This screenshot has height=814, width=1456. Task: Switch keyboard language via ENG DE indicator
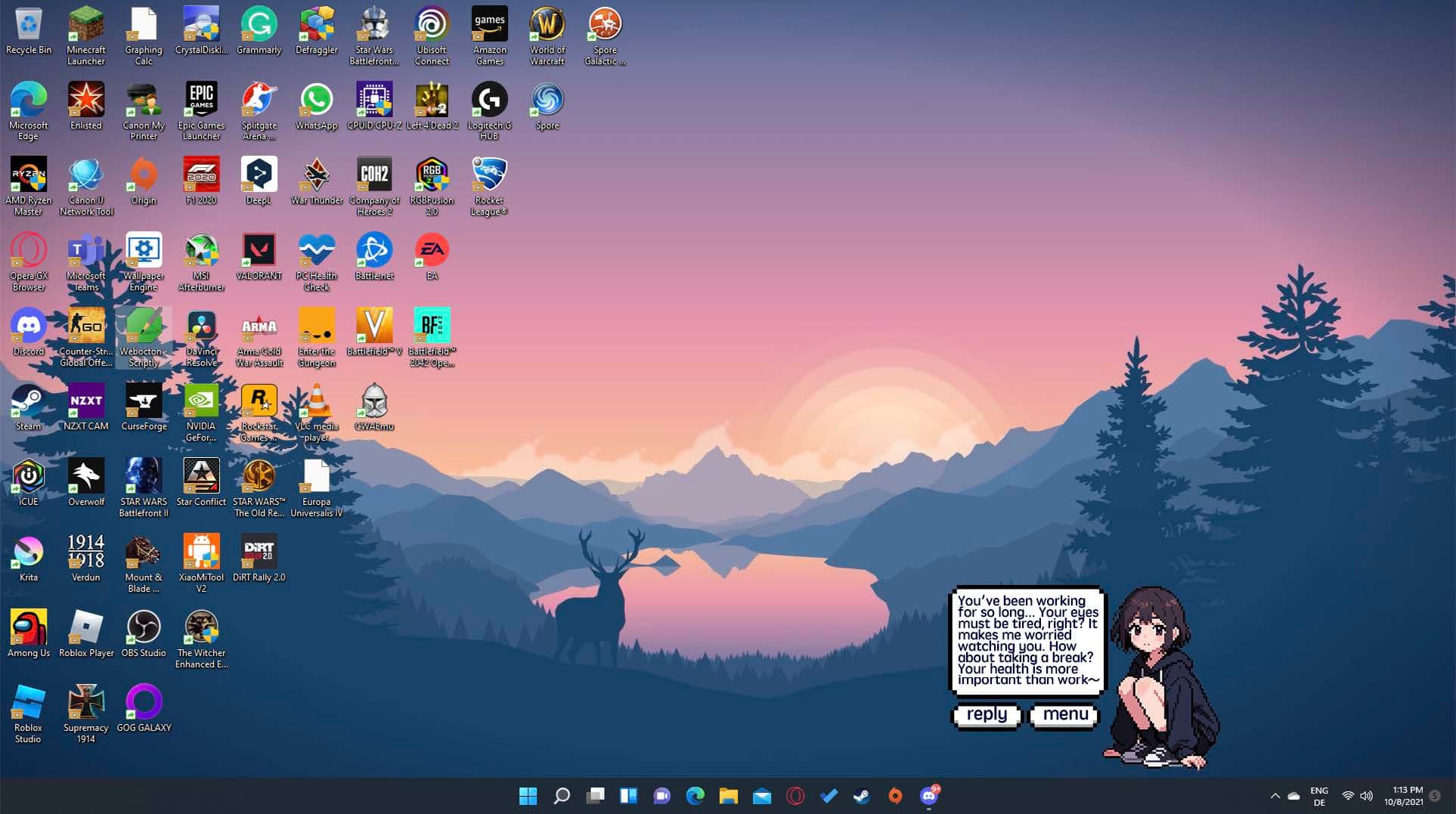[1319, 796]
